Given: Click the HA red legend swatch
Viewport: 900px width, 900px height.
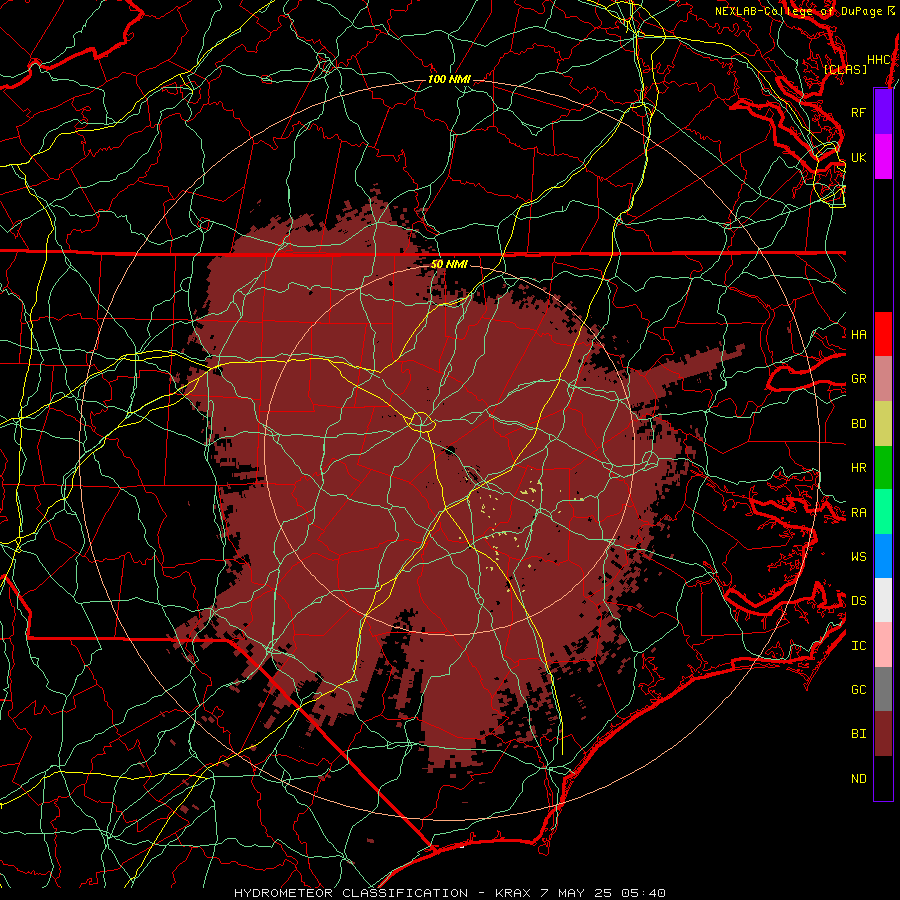Looking at the screenshot, I should (883, 334).
